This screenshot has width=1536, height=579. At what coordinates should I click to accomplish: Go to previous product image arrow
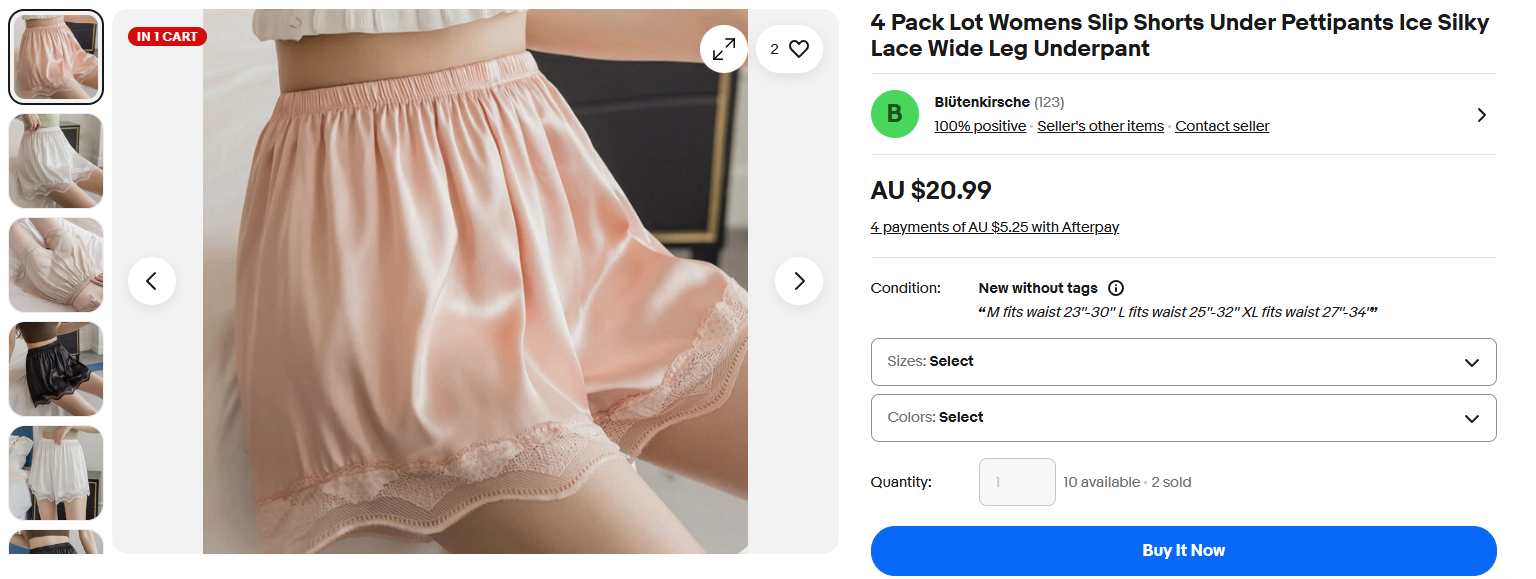152,282
